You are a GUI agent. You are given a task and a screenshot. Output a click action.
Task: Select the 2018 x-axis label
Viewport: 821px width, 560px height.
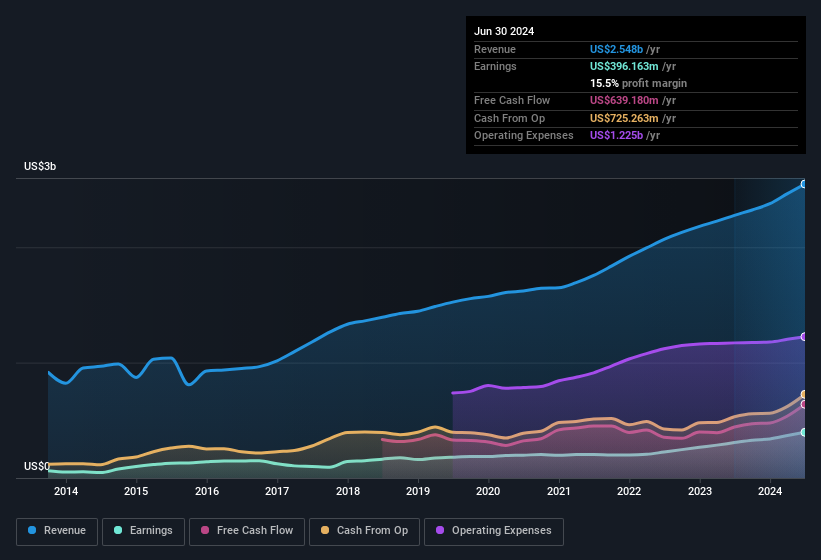coord(348,491)
